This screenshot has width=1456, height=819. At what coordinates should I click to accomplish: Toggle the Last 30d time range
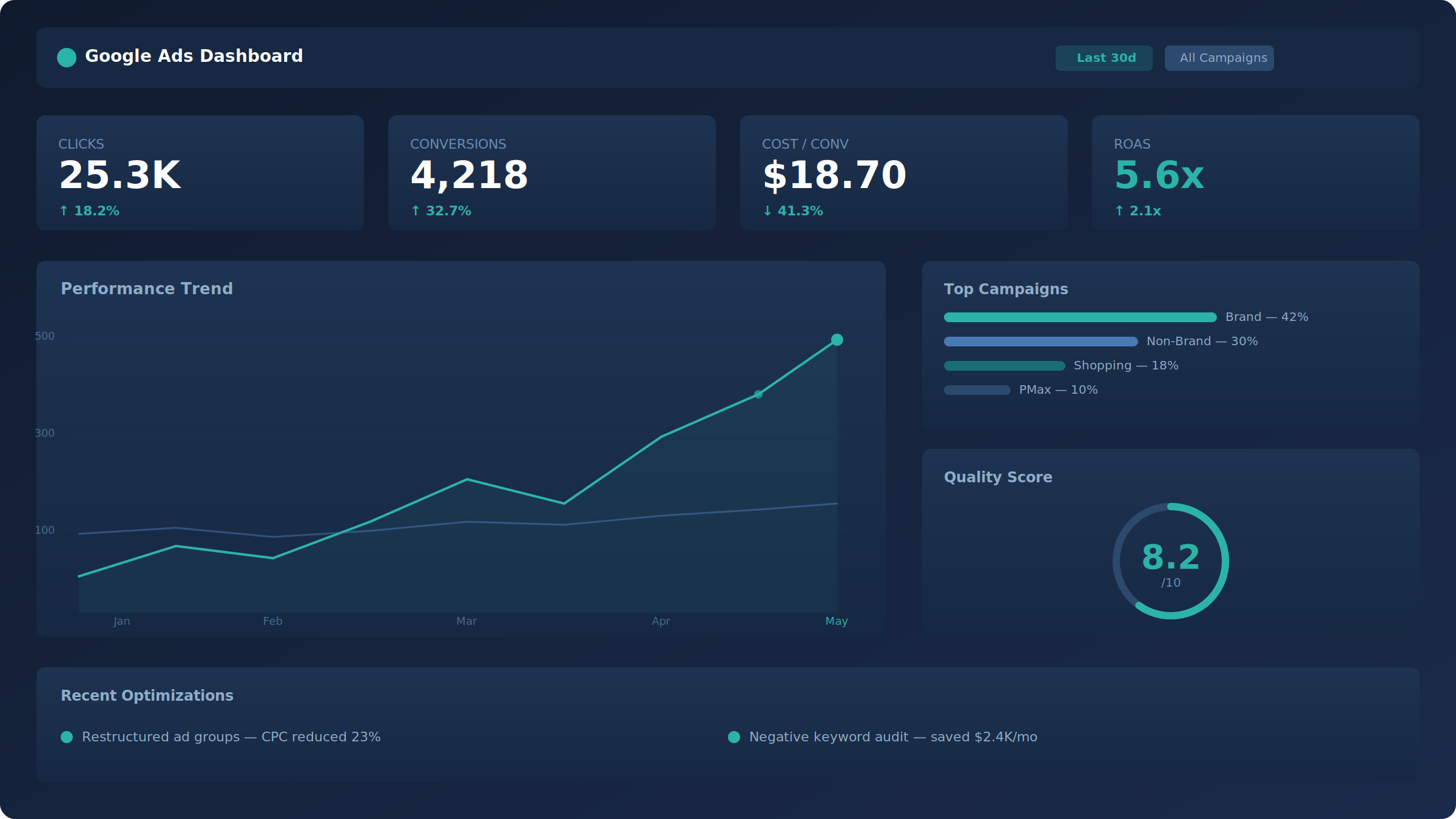[1104, 58]
